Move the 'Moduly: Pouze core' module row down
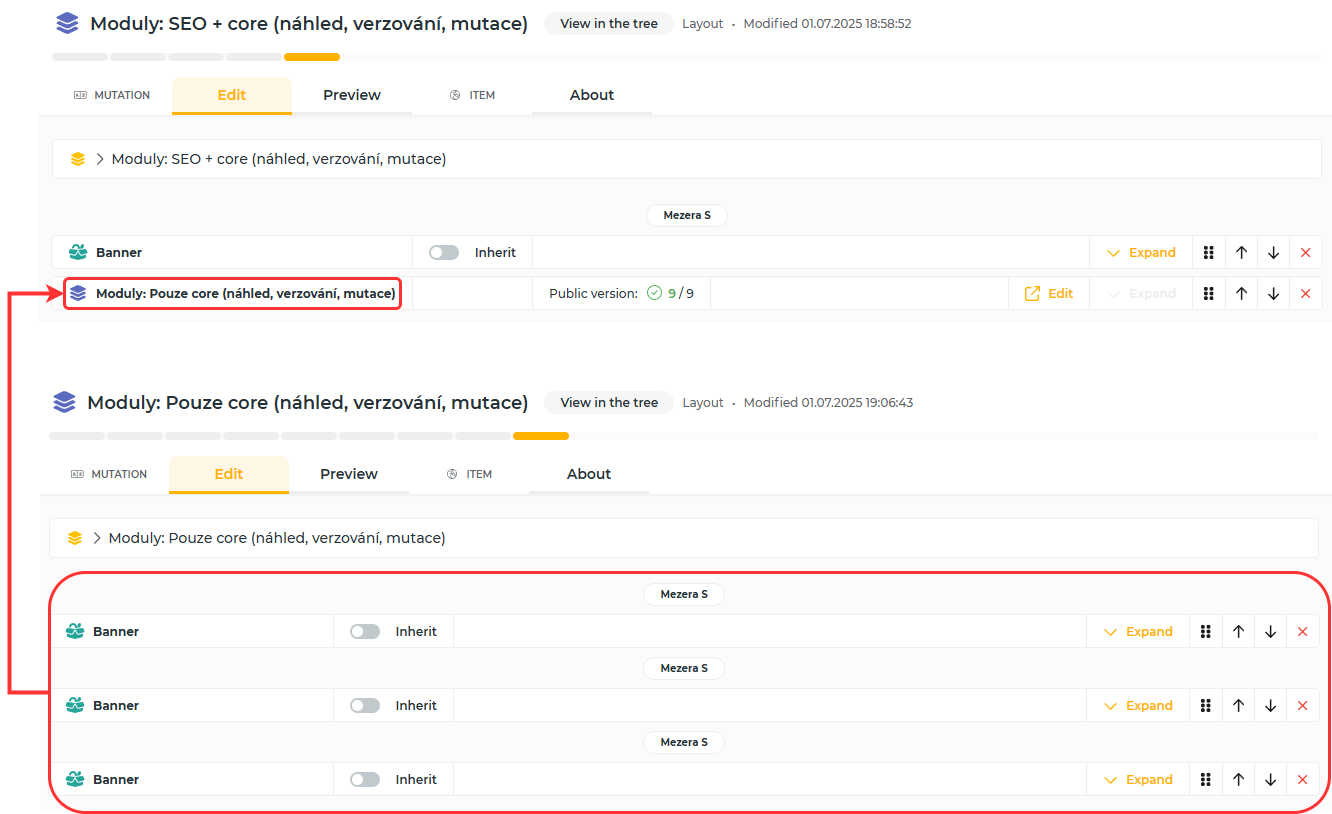Viewport: 1332px width, 814px height. tap(1273, 294)
